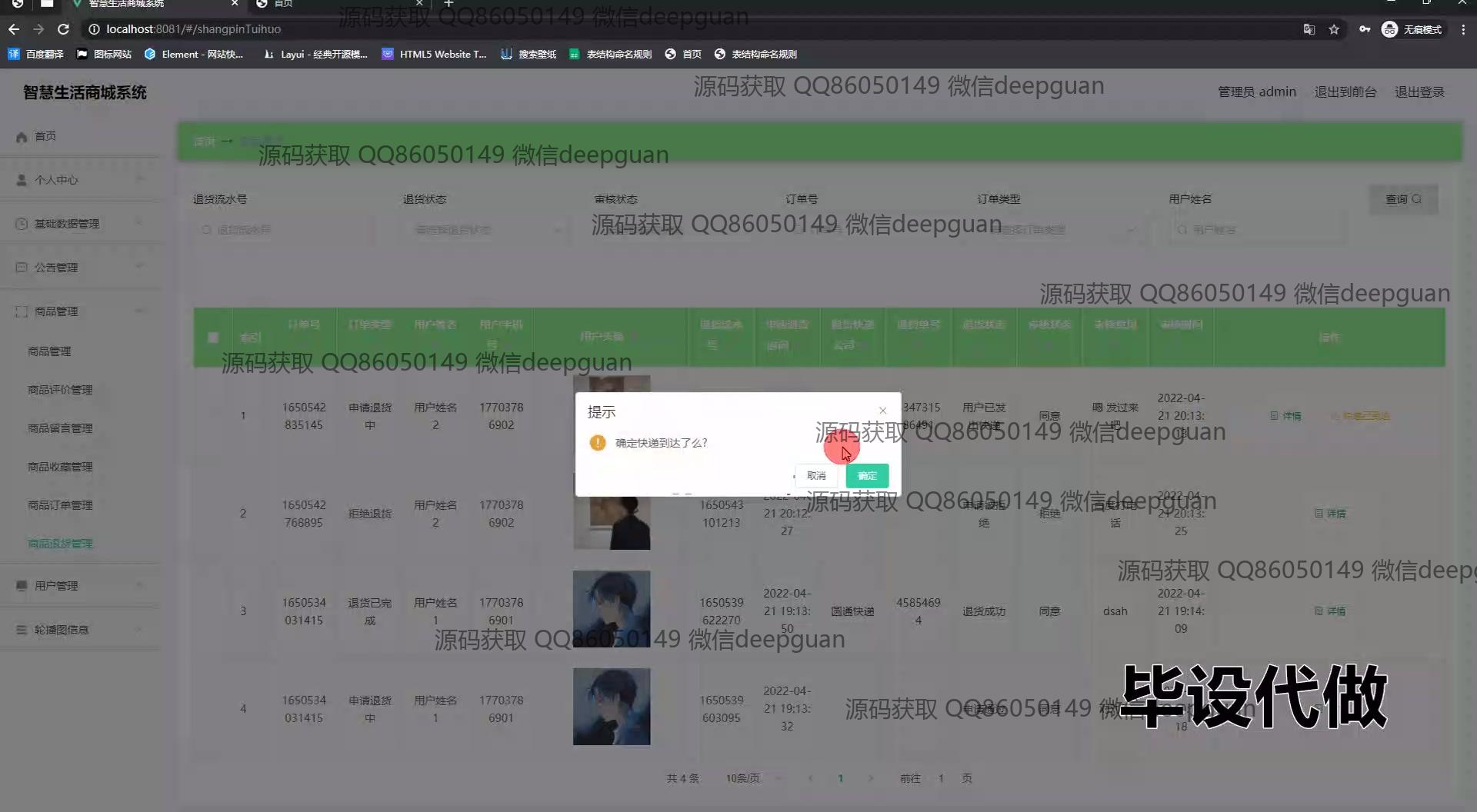Select 商品评价管理 in the sidebar
The width and height of the screenshot is (1477, 812).
[x=60, y=390]
